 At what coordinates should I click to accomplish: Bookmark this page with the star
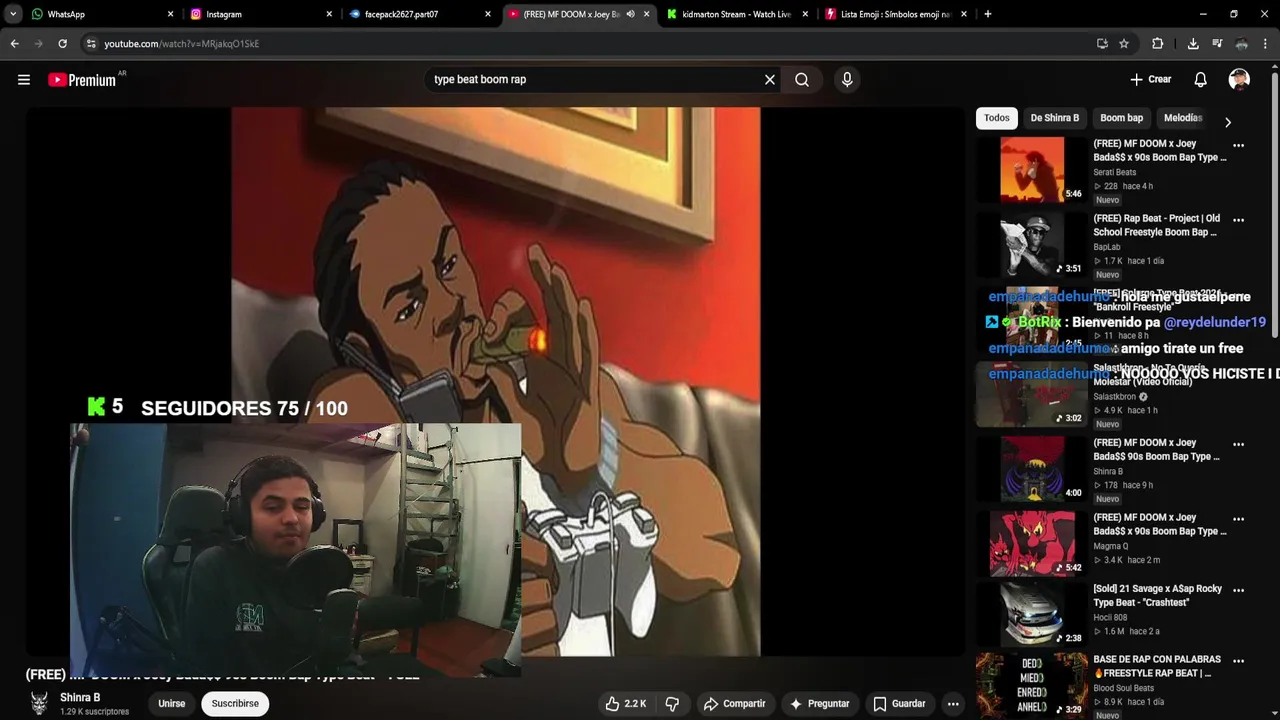[x=1124, y=44]
